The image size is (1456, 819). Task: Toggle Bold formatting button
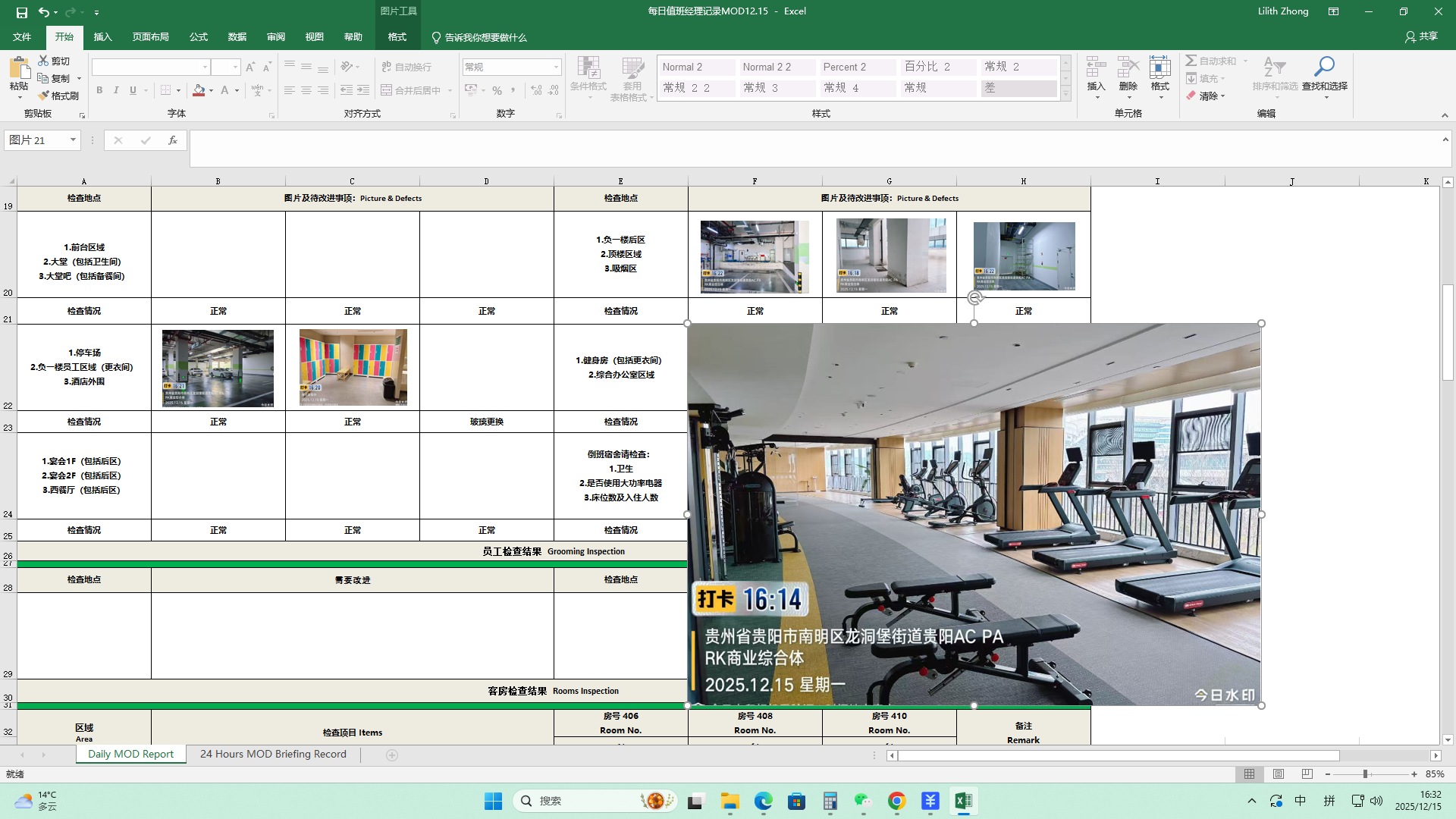(99, 90)
